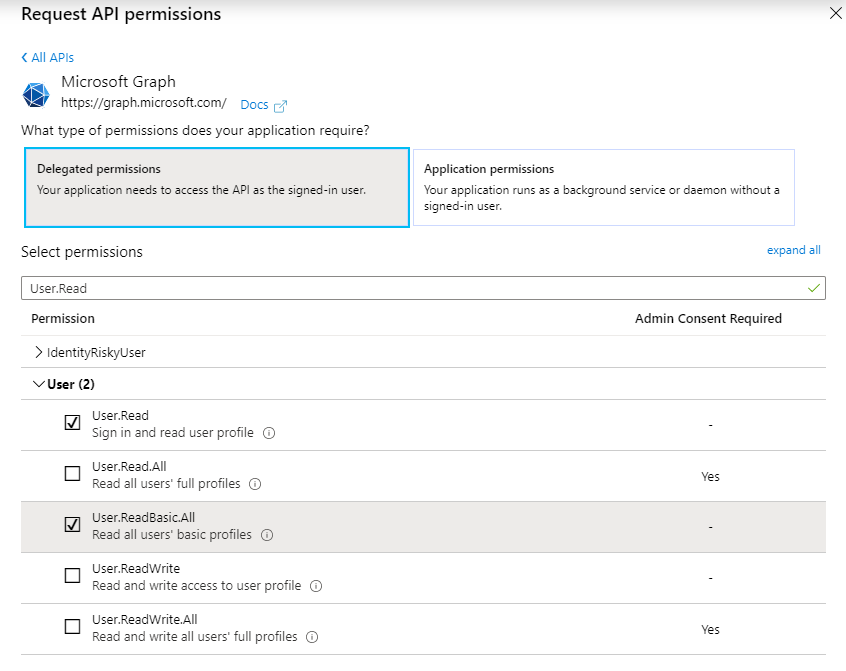The image size is (846, 671).
Task: Show info for Read all users' full profiles
Action: pyautogui.click(x=255, y=484)
